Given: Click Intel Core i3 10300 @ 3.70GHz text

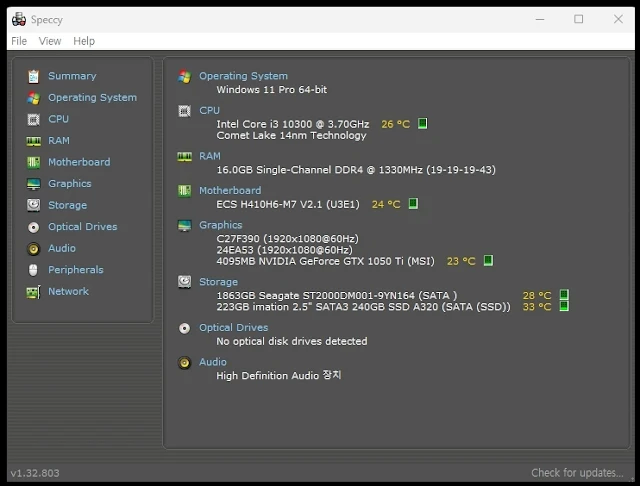Looking at the screenshot, I should pos(293,124).
